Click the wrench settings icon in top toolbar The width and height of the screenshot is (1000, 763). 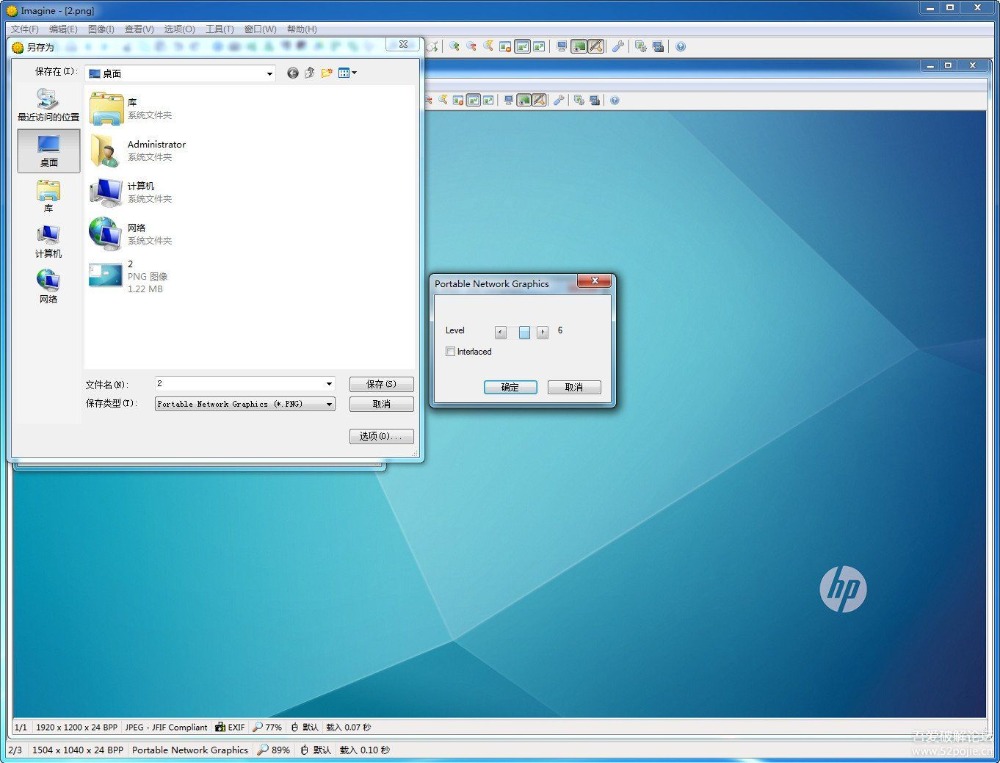click(618, 46)
